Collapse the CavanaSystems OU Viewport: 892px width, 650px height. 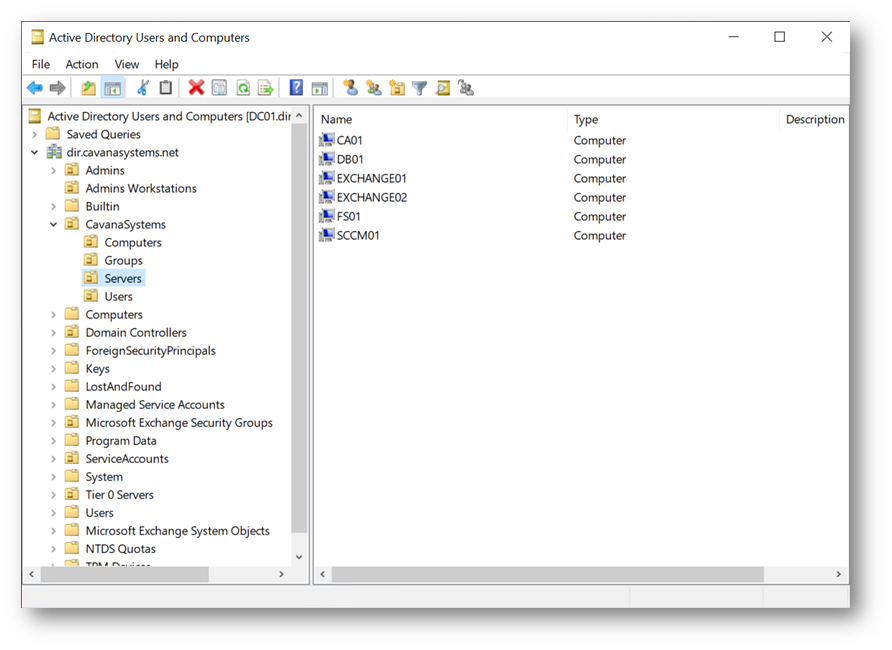click(53, 224)
